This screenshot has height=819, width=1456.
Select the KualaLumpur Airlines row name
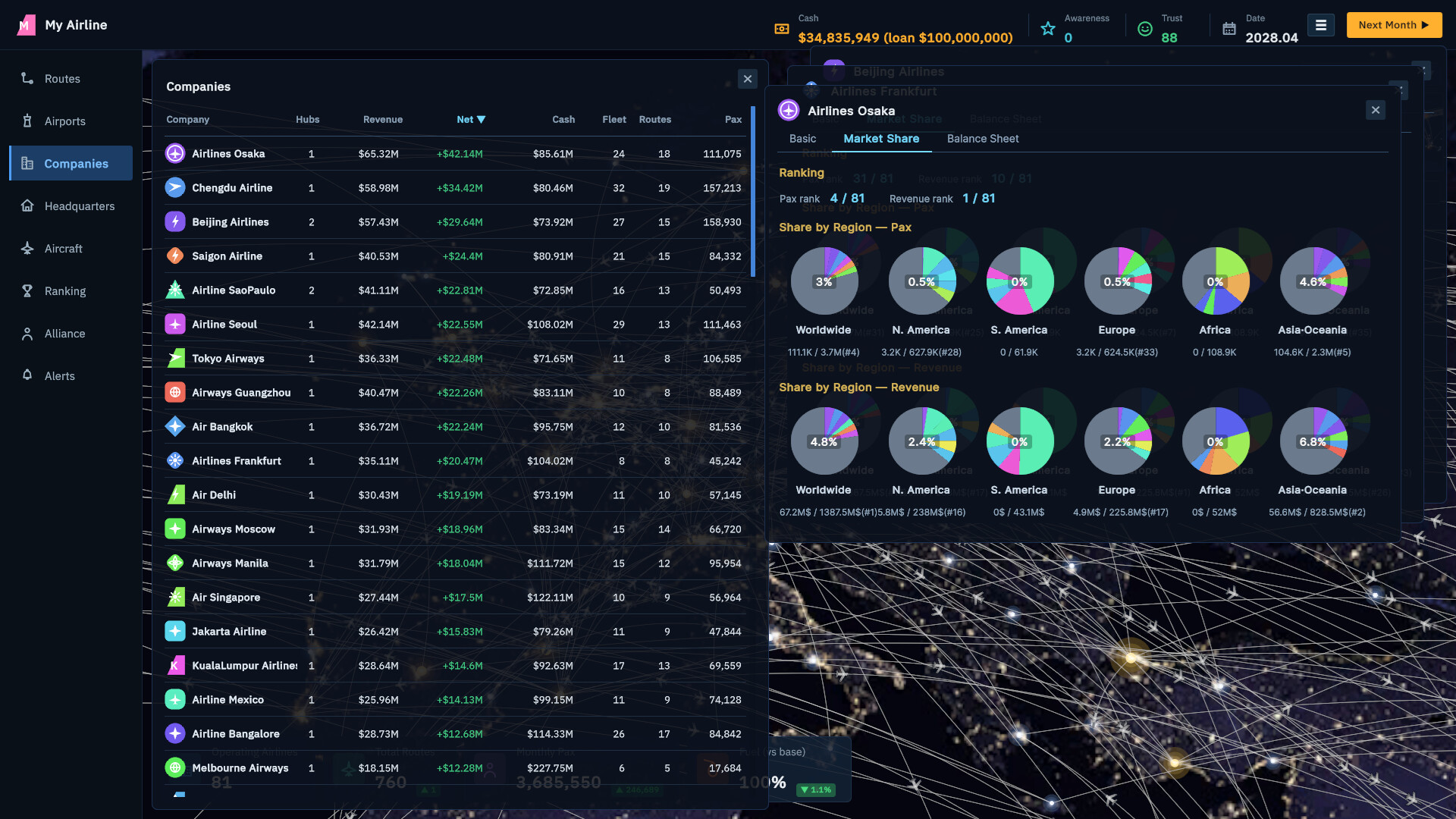point(245,665)
